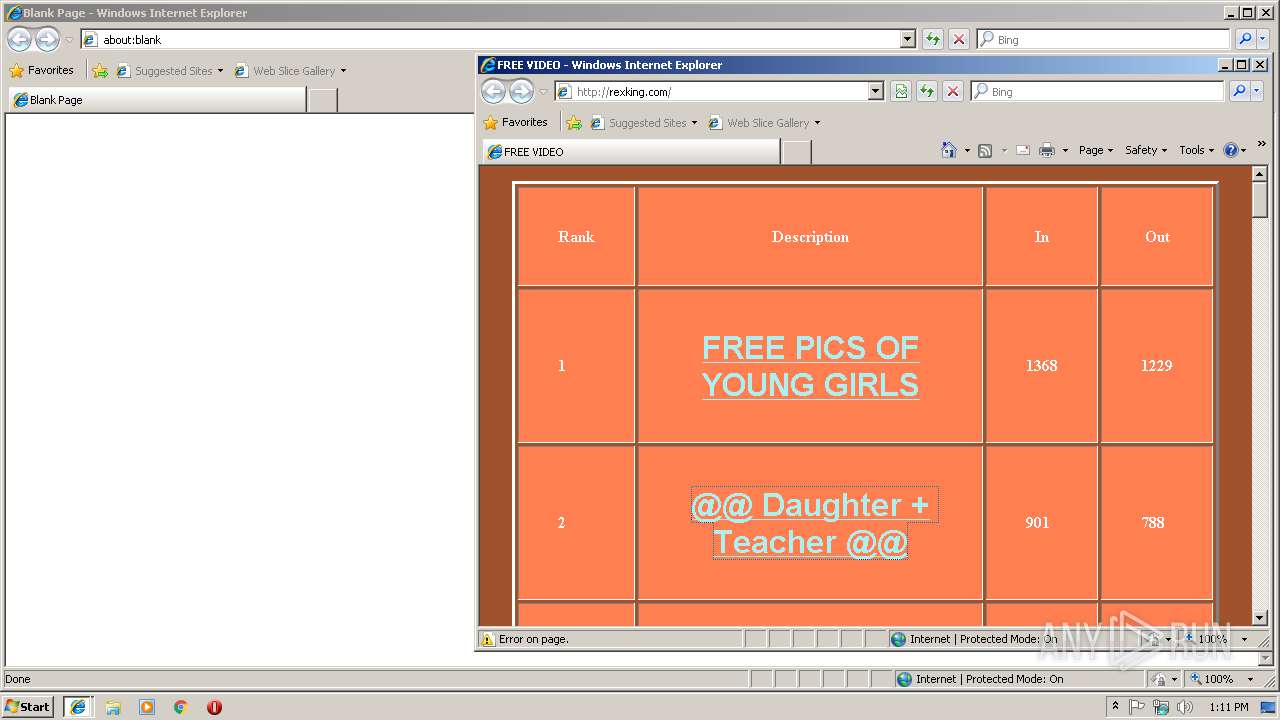Open Internet Explorer from taskbar
1280x720 pixels.
78,707
